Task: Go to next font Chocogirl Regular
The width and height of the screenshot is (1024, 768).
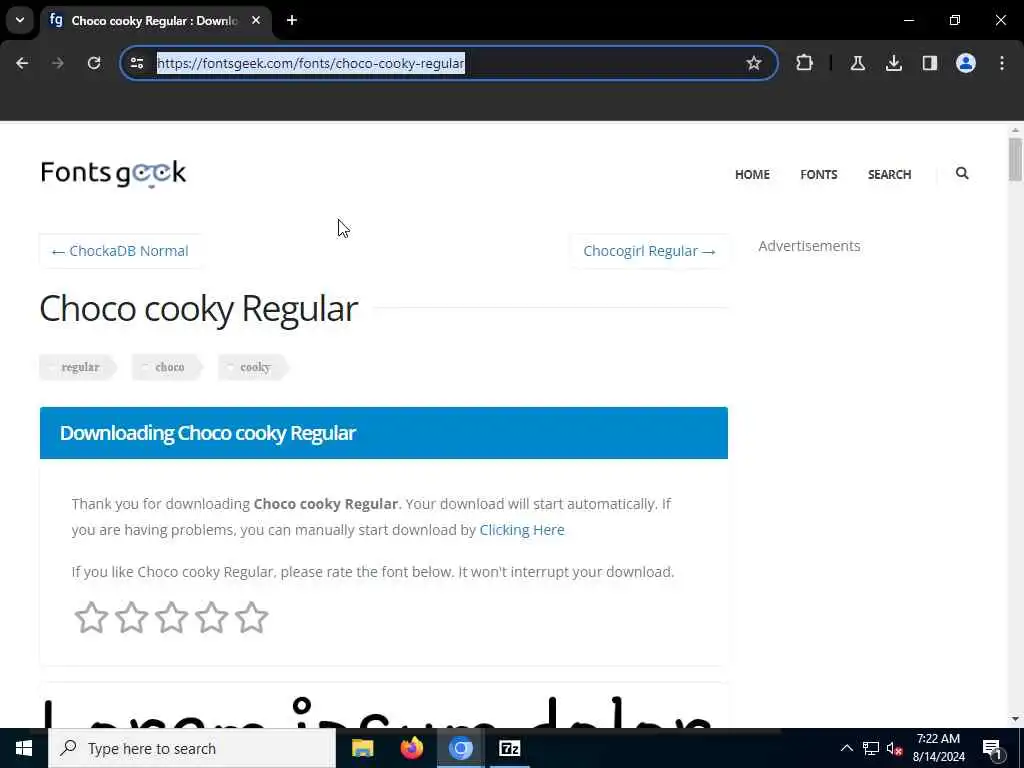Action: pos(649,251)
